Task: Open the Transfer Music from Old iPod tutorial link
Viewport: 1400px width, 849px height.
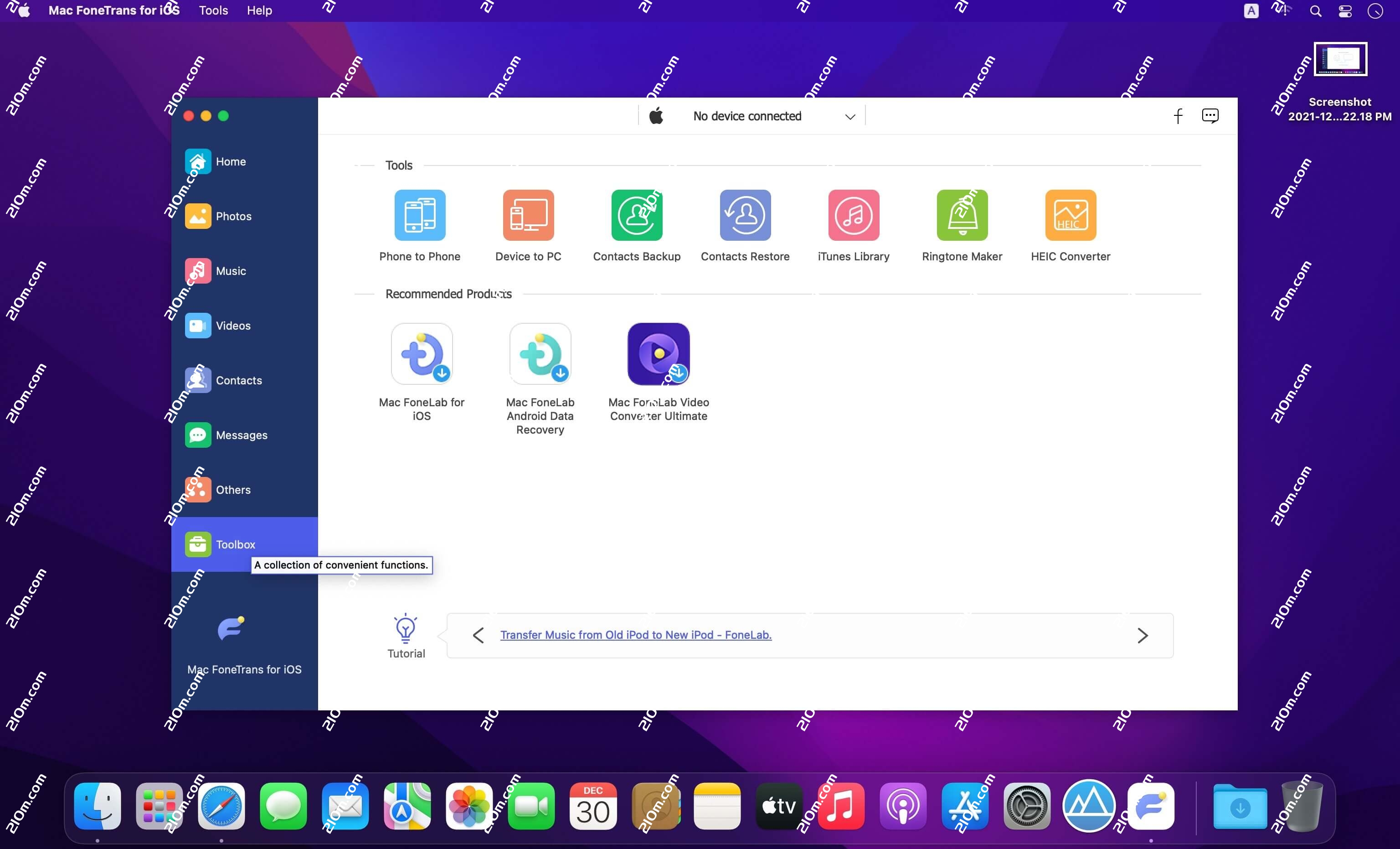Action: click(636, 635)
